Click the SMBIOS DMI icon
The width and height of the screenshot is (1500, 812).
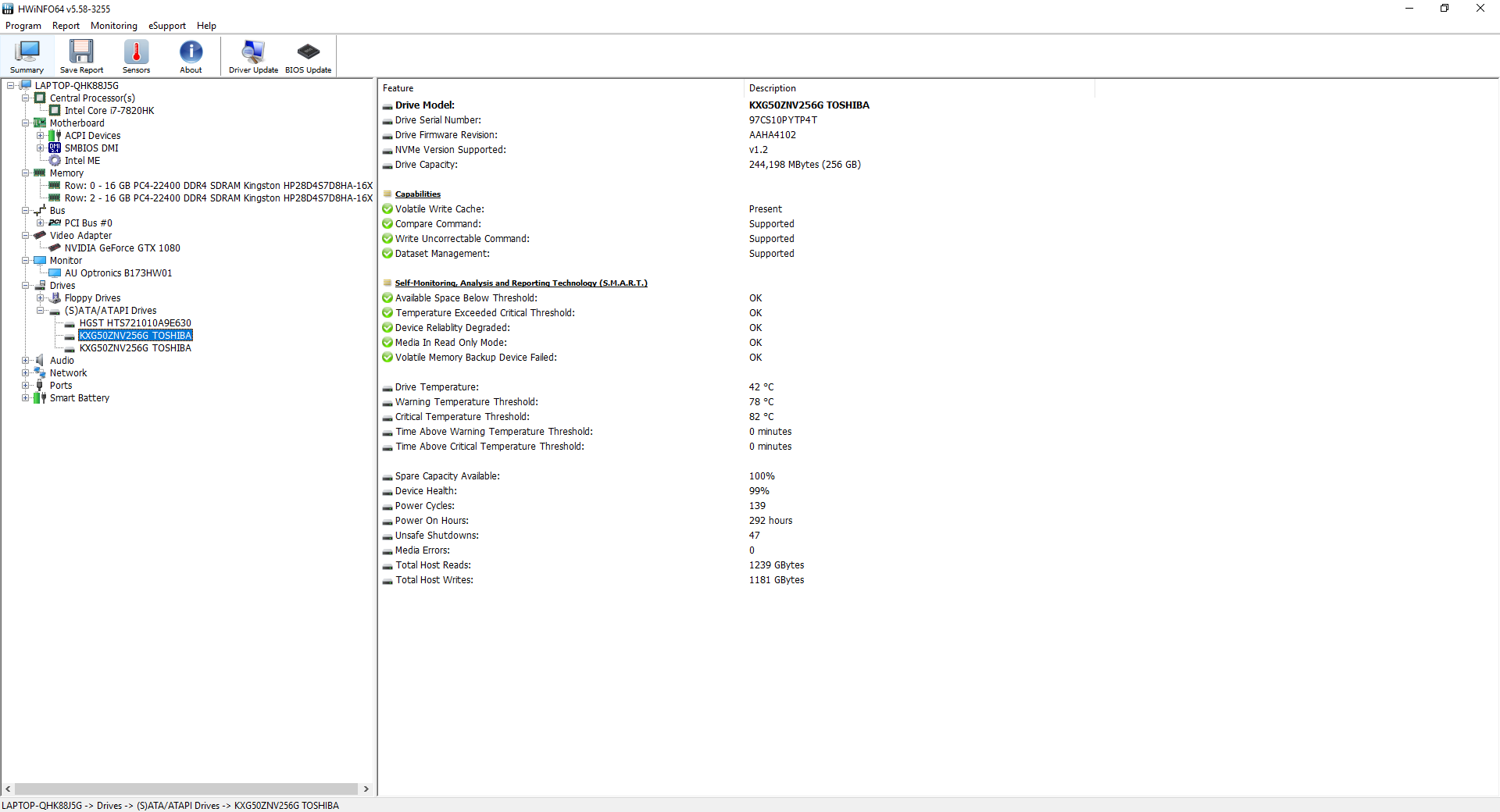55,148
